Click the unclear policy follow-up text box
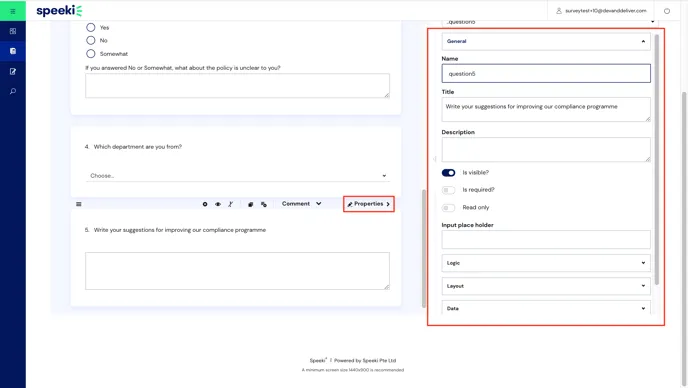This screenshot has width=688, height=388. [x=237, y=86]
